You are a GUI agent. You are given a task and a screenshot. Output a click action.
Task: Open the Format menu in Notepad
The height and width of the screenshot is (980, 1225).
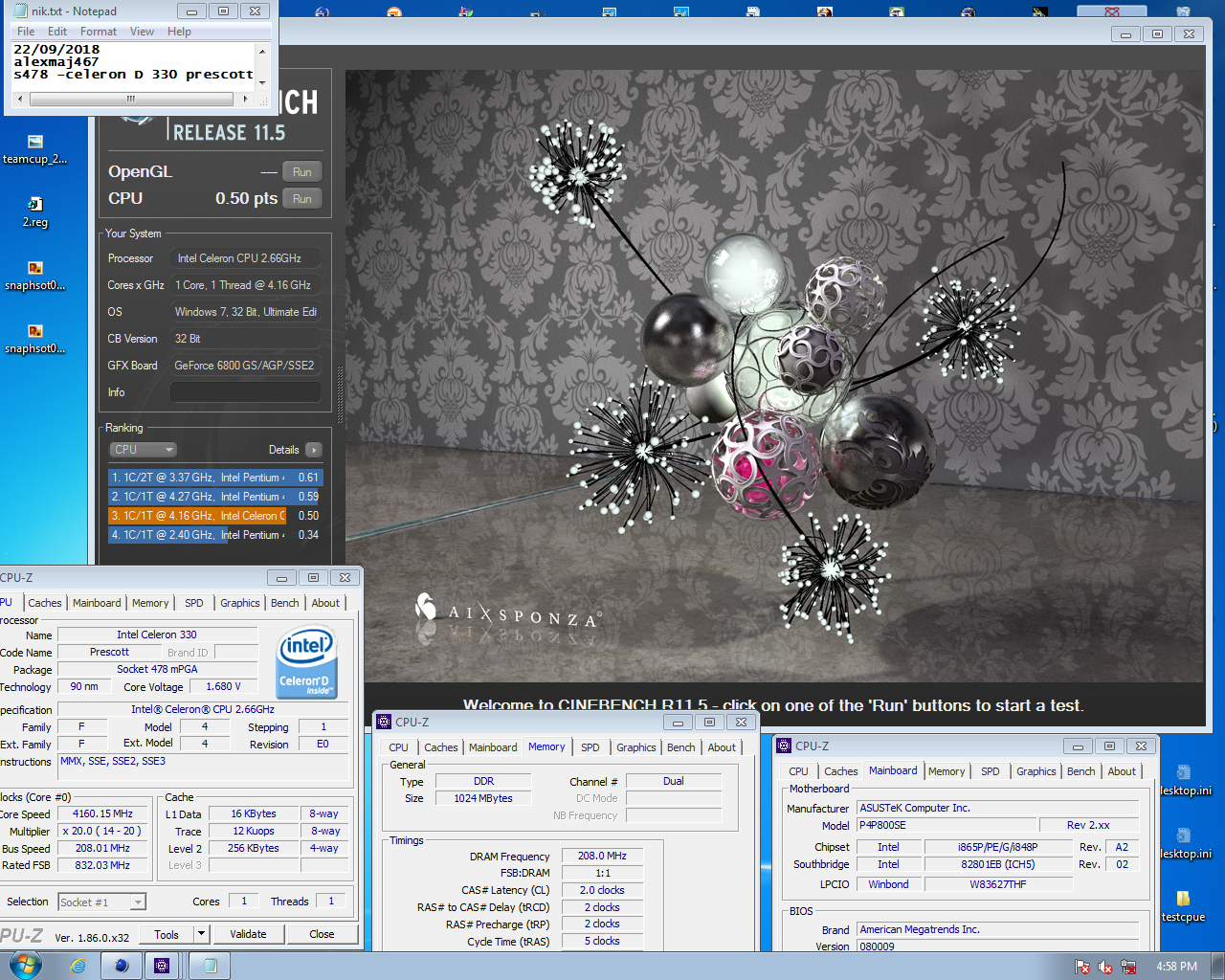pos(99,32)
